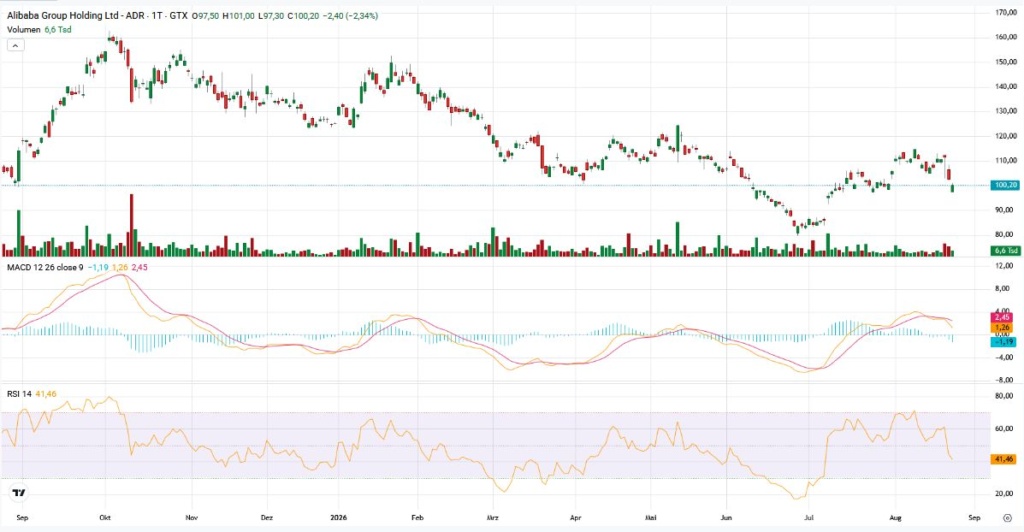Viewport: 1024px width, 532px height.
Task: Click the Dez label on the time axis
Action: click(266, 518)
